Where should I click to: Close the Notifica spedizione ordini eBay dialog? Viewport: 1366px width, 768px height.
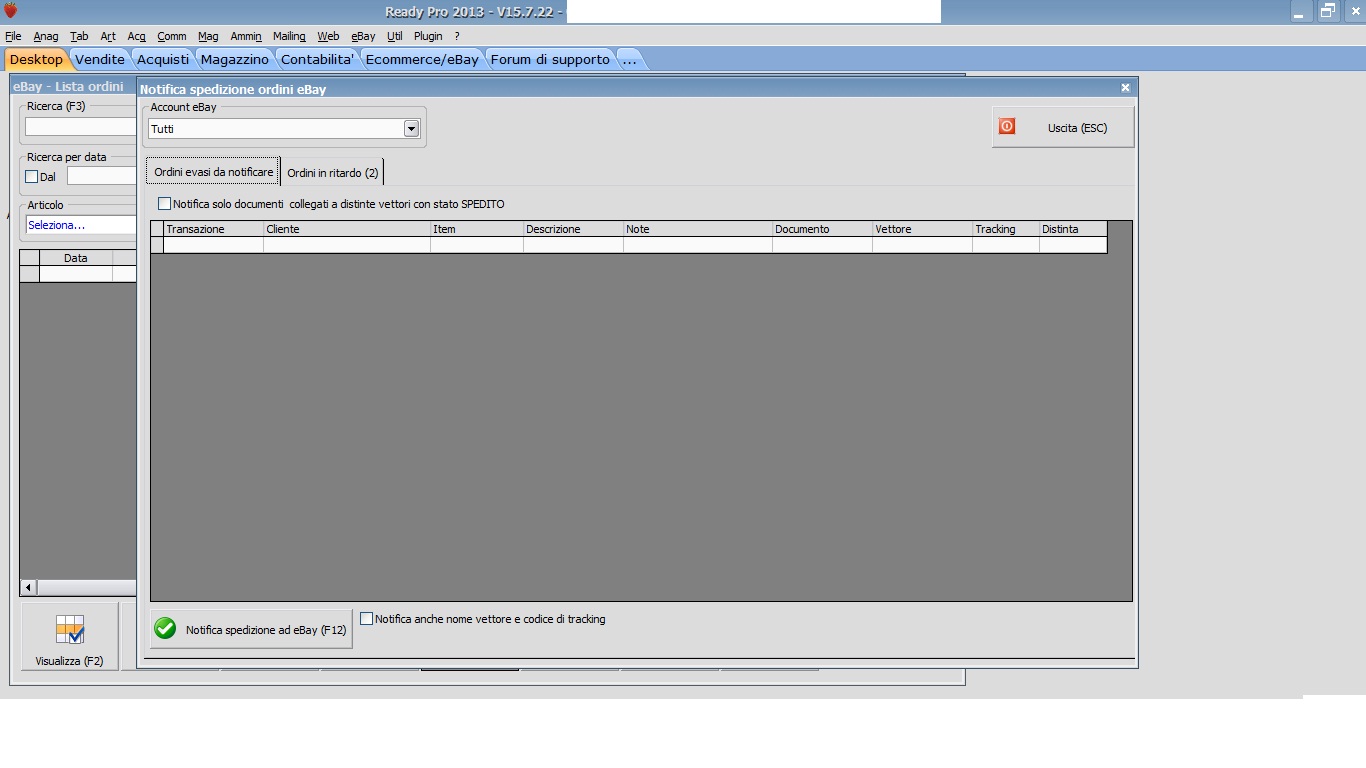(x=1125, y=88)
